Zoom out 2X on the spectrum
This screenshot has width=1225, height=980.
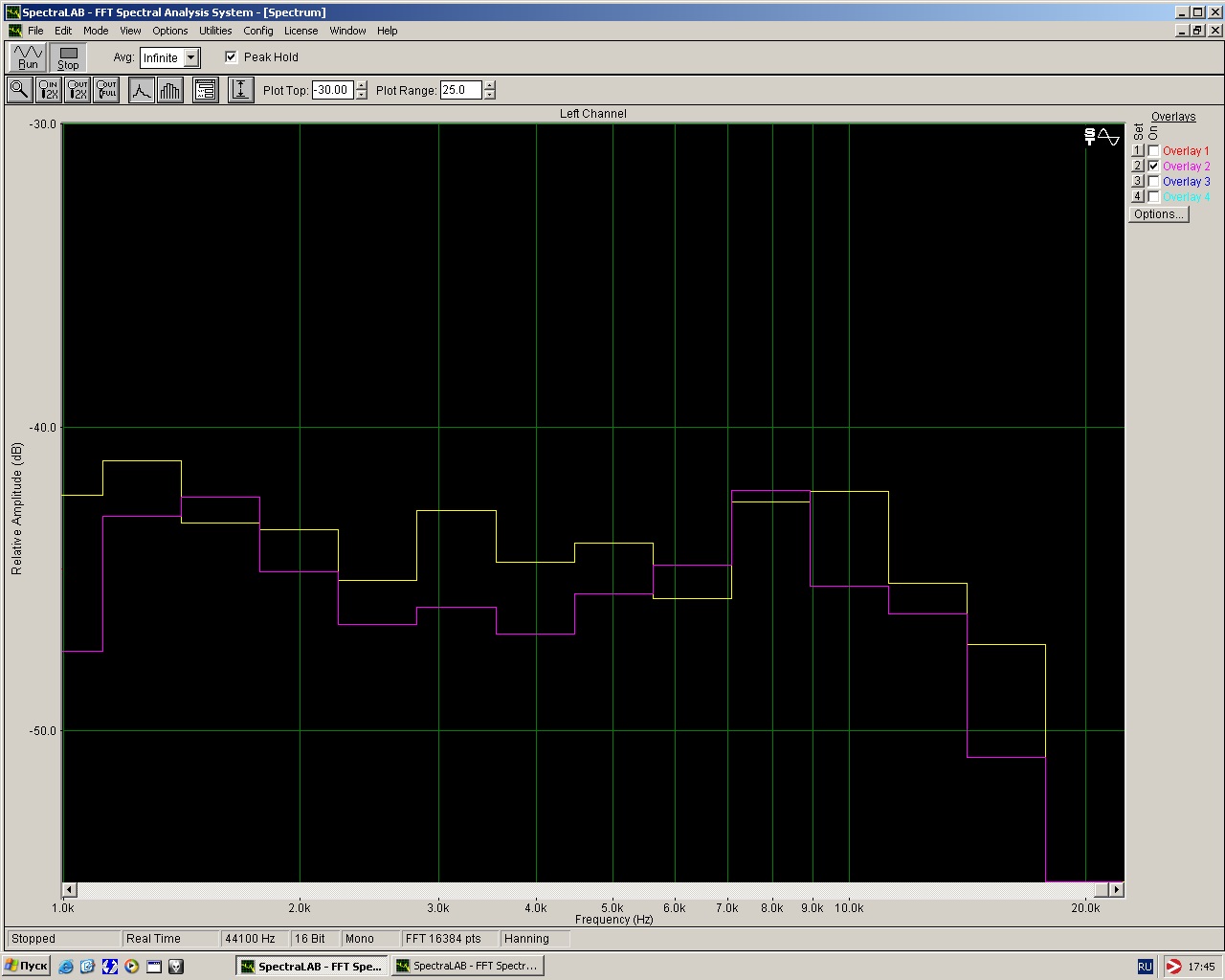[x=78, y=90]
